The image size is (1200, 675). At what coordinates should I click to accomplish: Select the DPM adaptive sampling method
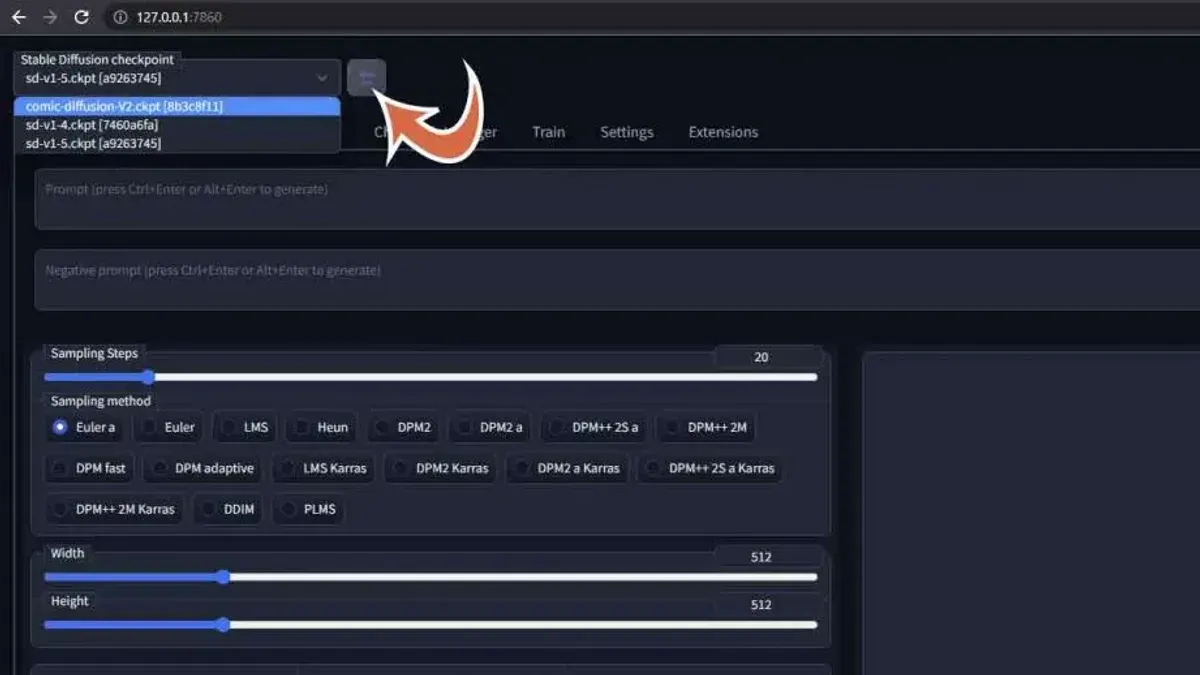[x=203, y=468]
